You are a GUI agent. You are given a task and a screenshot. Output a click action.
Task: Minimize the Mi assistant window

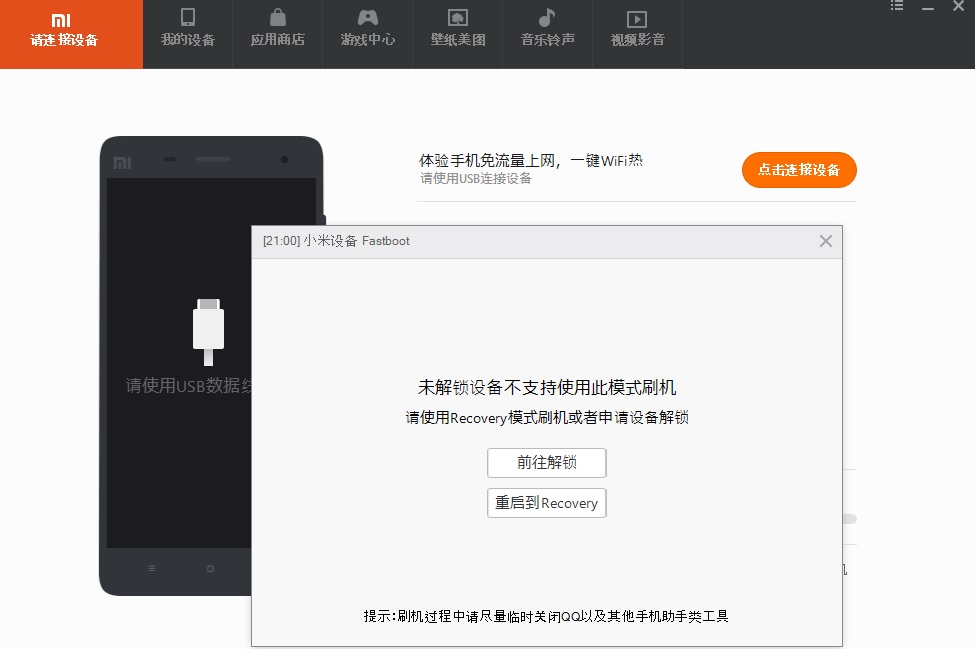pos(929,7)
